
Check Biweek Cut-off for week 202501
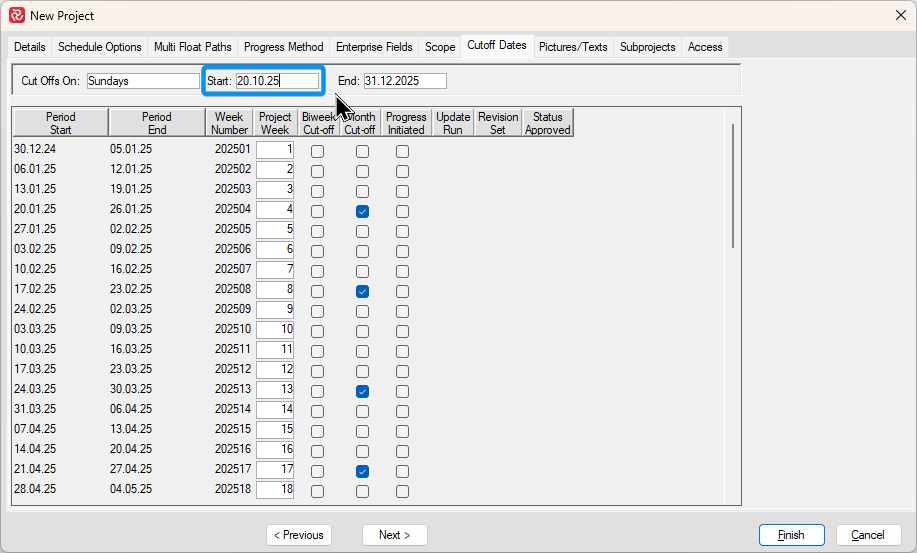tap(317, 151)
